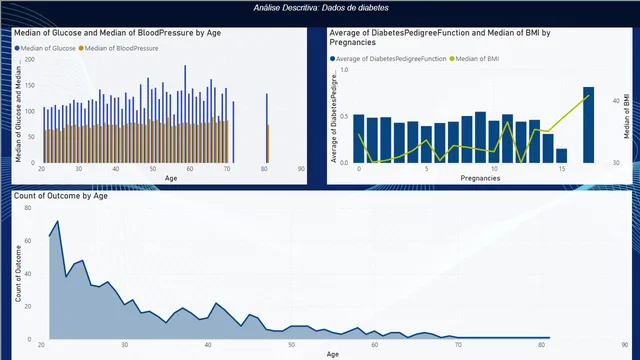Click the Count of Outcome by Age title
Image resolution: width=640 pixels, height=360 pixels.
click(x=61, y=196)
